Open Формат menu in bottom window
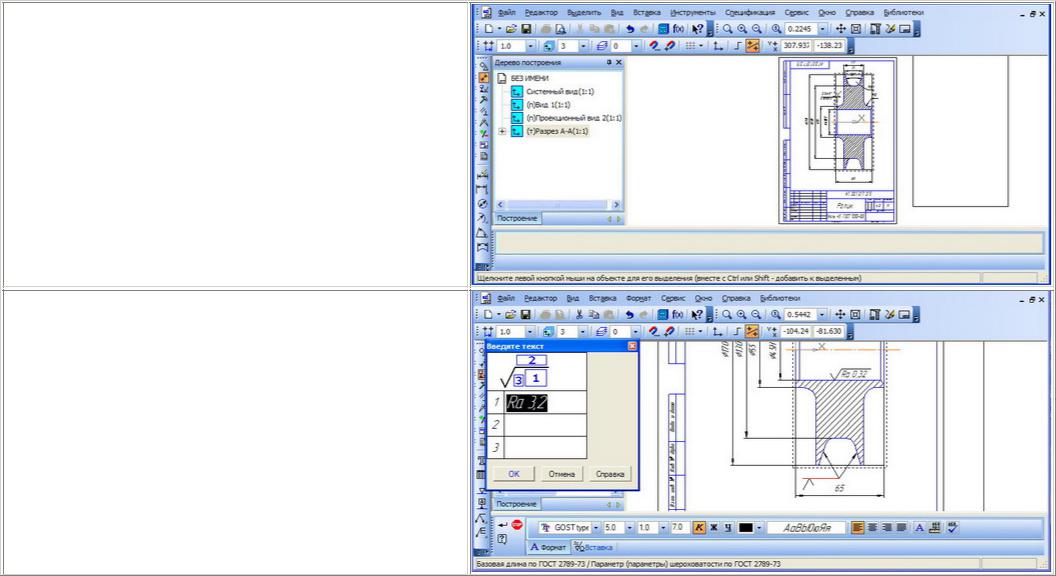This screenshot has height=576, width=1056. coord(638,298)
